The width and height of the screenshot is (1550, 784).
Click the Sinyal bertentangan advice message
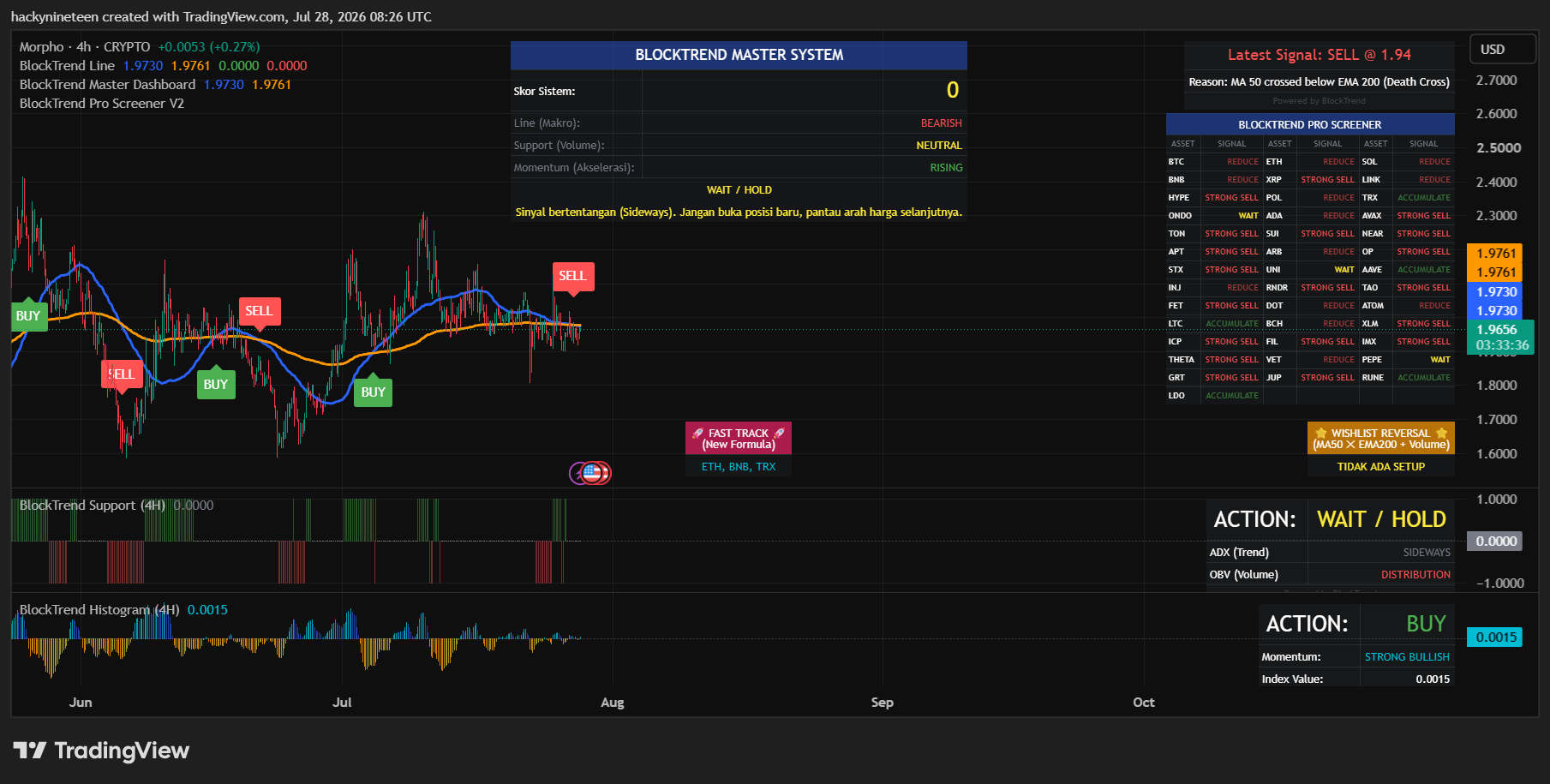click(x=739, y=212)
